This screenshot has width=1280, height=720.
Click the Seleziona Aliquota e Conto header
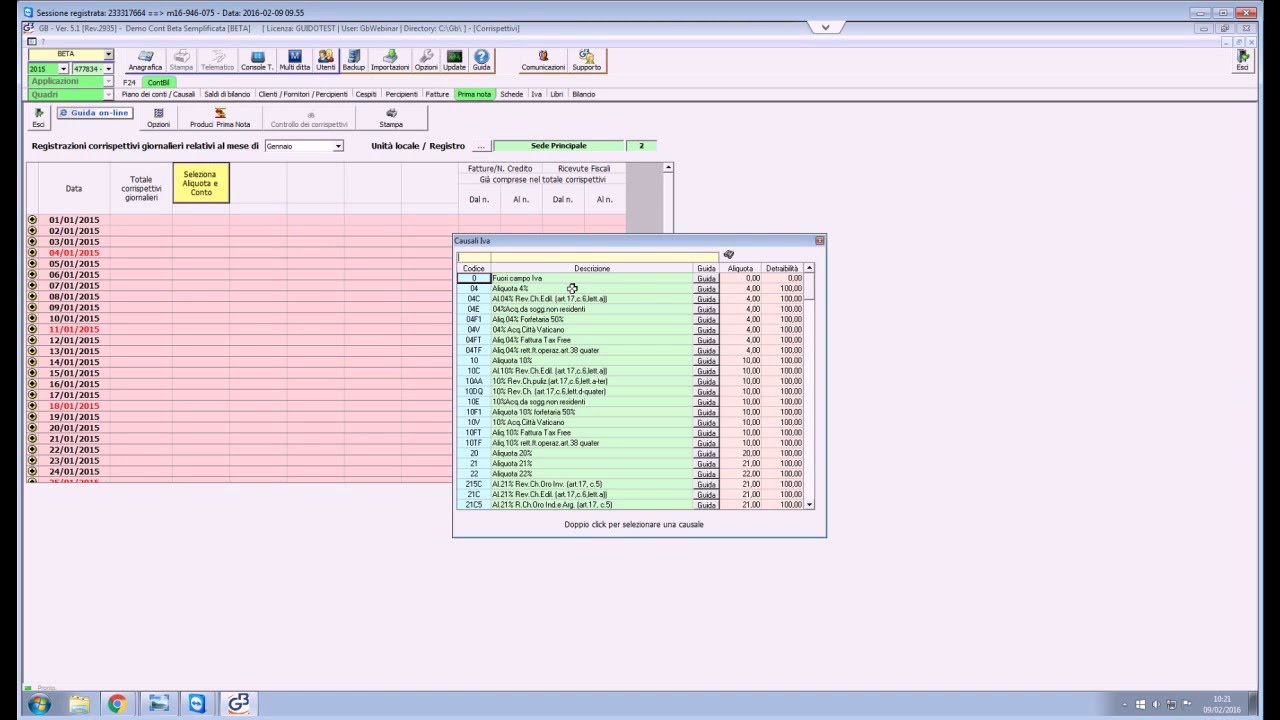(x=201, y=183)
